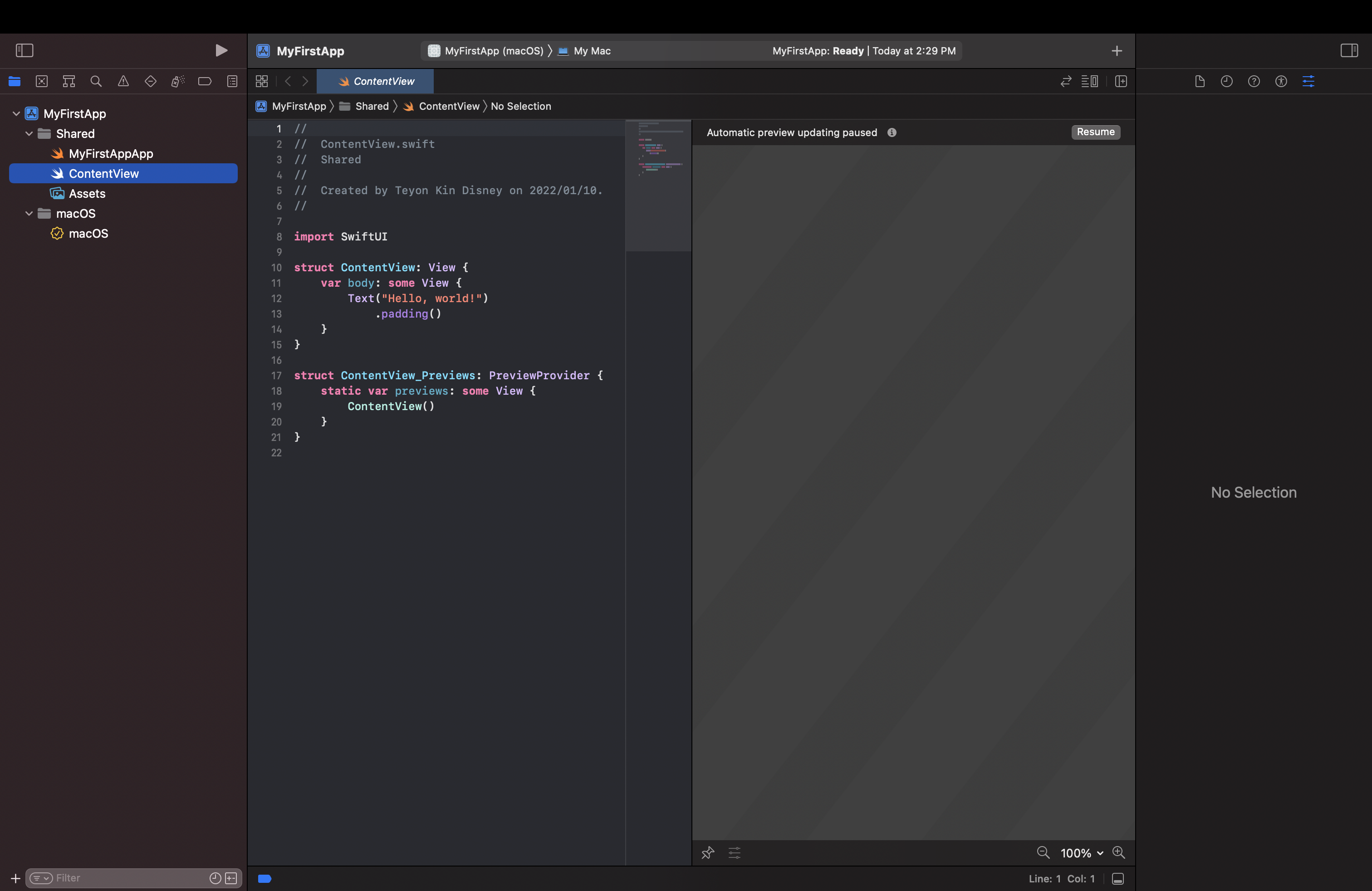Open the Debug navigator
The width and height of the screenshot is (1372, 891).
click(177, 81)
